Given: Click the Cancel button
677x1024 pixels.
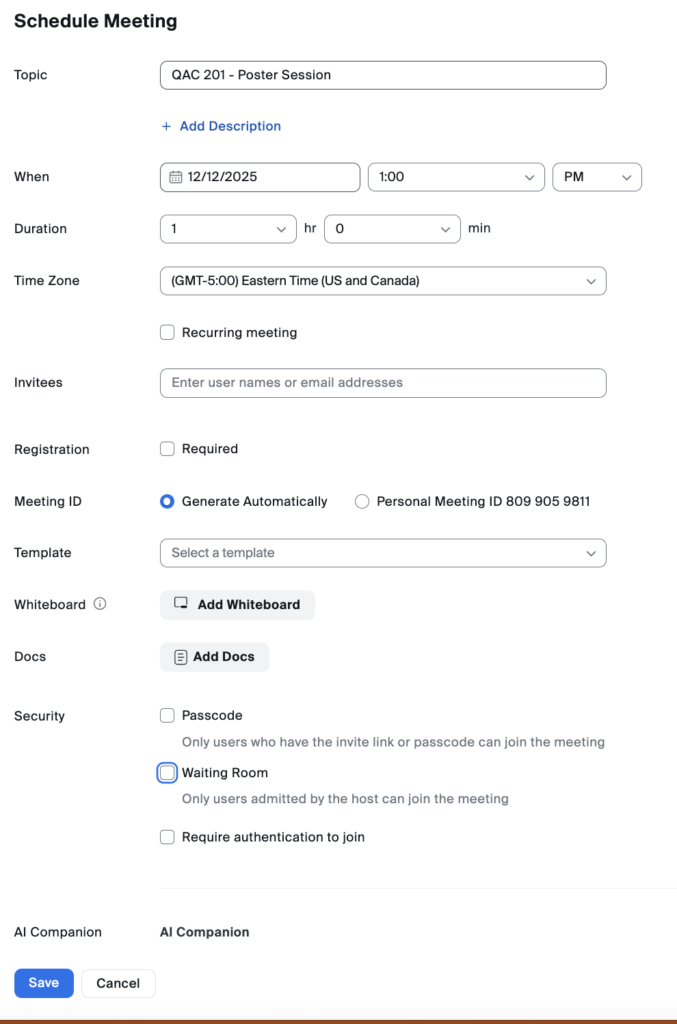Looking at the screenshot, I should (118, 983).
